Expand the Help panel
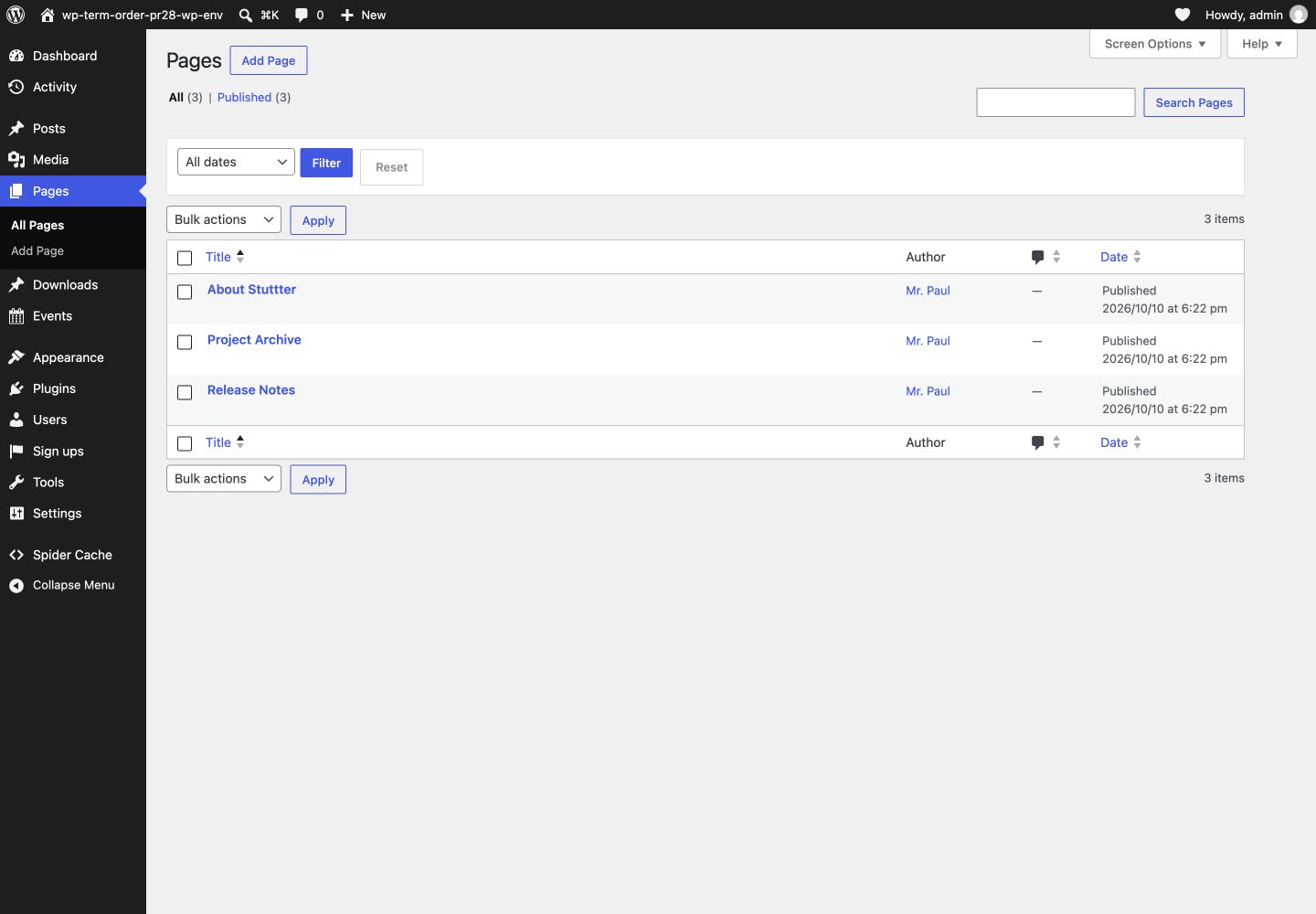 point(1262,44)
